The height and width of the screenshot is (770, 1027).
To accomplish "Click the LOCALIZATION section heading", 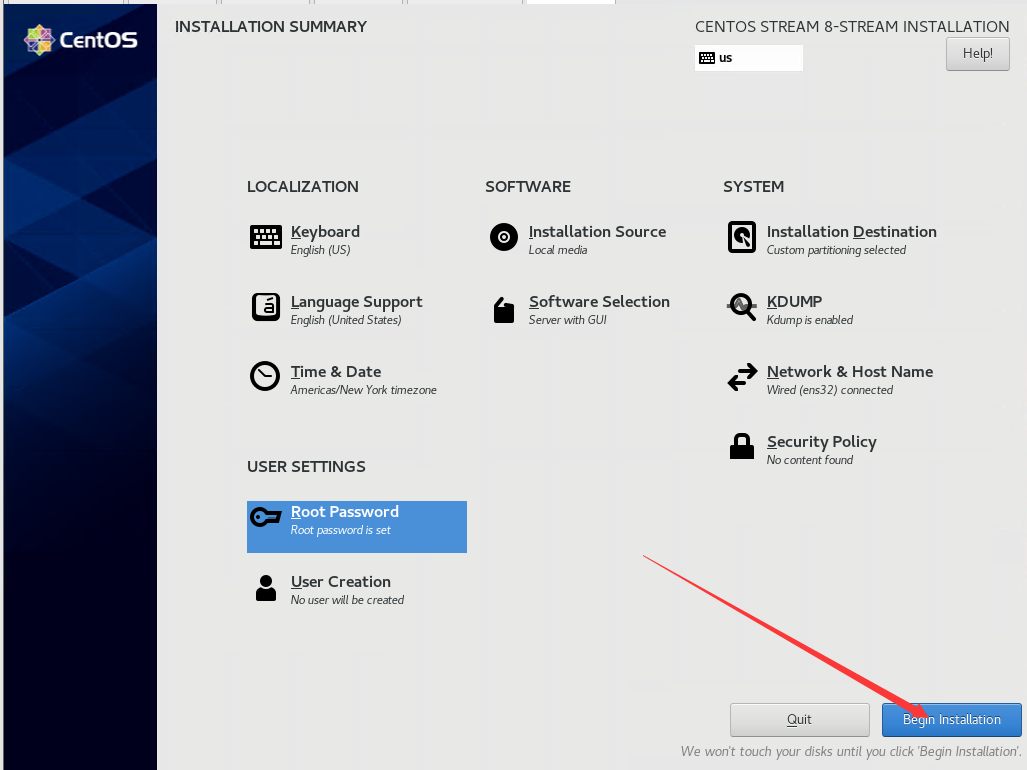I will pyautogui.click(x=303, y=187).
